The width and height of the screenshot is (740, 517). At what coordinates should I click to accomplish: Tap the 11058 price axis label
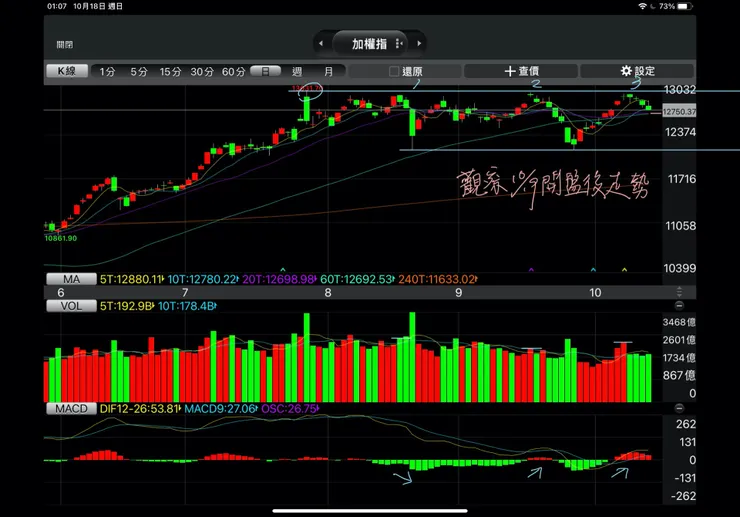click(681, 226)
